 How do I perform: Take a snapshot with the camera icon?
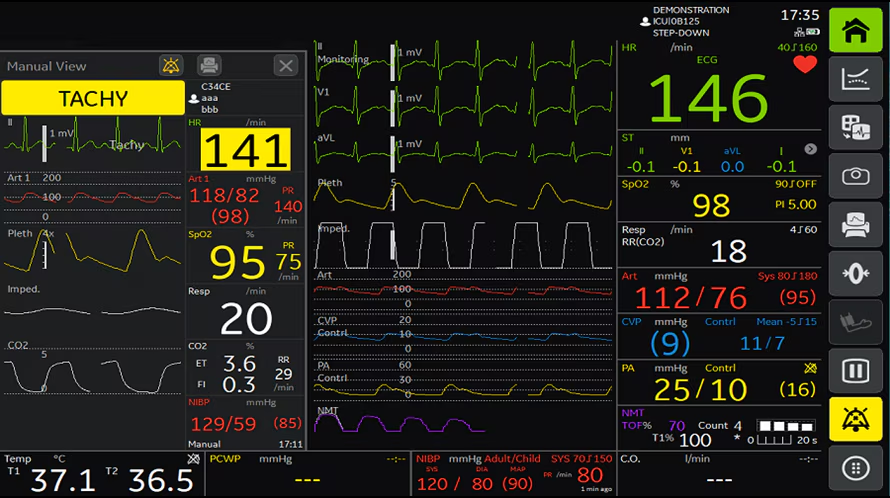point(855,176)
